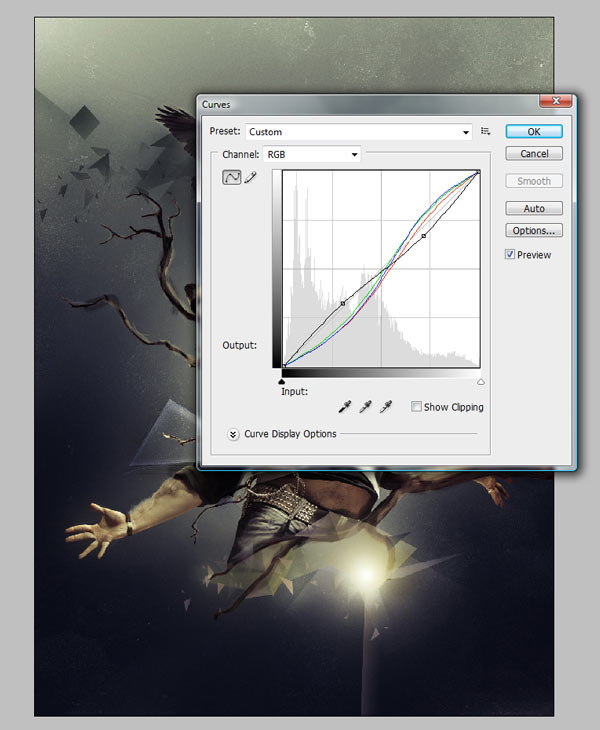Confirm curves with OK button
Image resolution: width=600 pixels, height=730 pixels.
click(x=534, y=132)
